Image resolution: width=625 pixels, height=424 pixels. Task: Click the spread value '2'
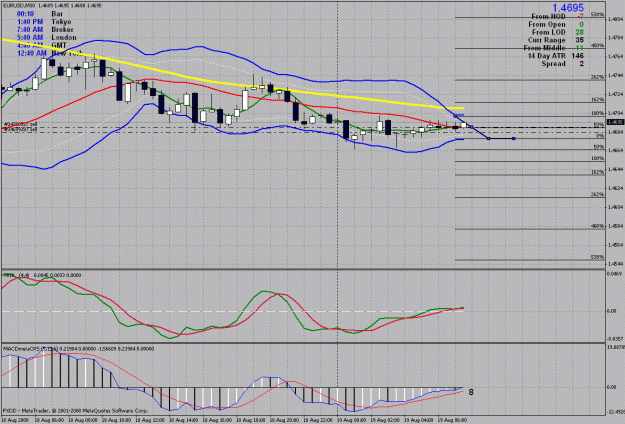click(582, 64)
